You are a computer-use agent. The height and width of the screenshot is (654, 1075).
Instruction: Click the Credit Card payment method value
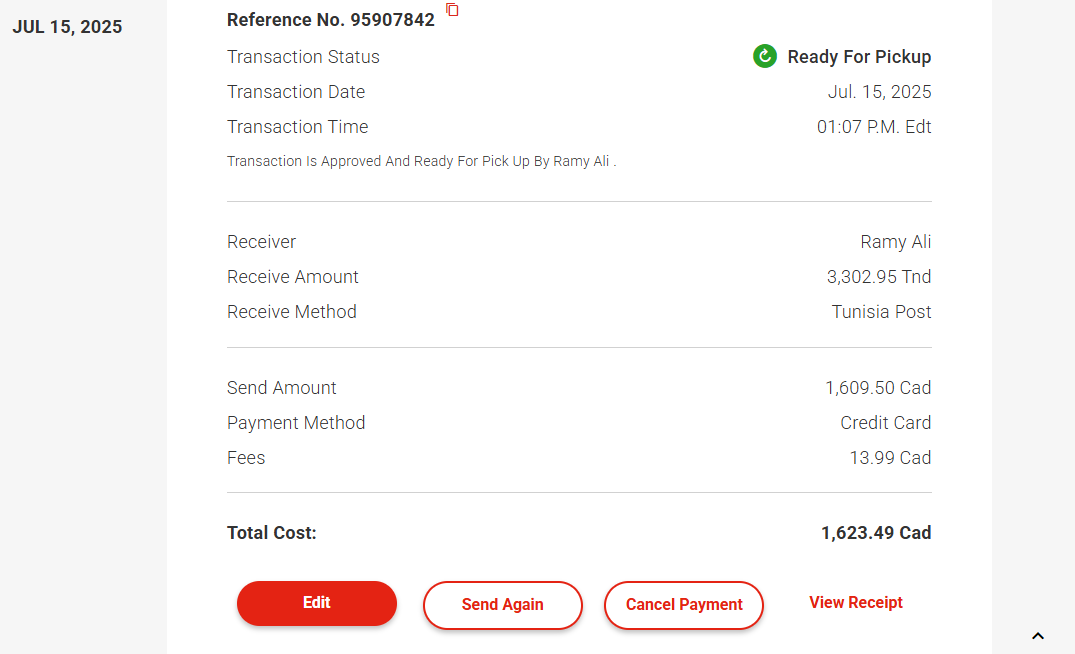[885, 423]
